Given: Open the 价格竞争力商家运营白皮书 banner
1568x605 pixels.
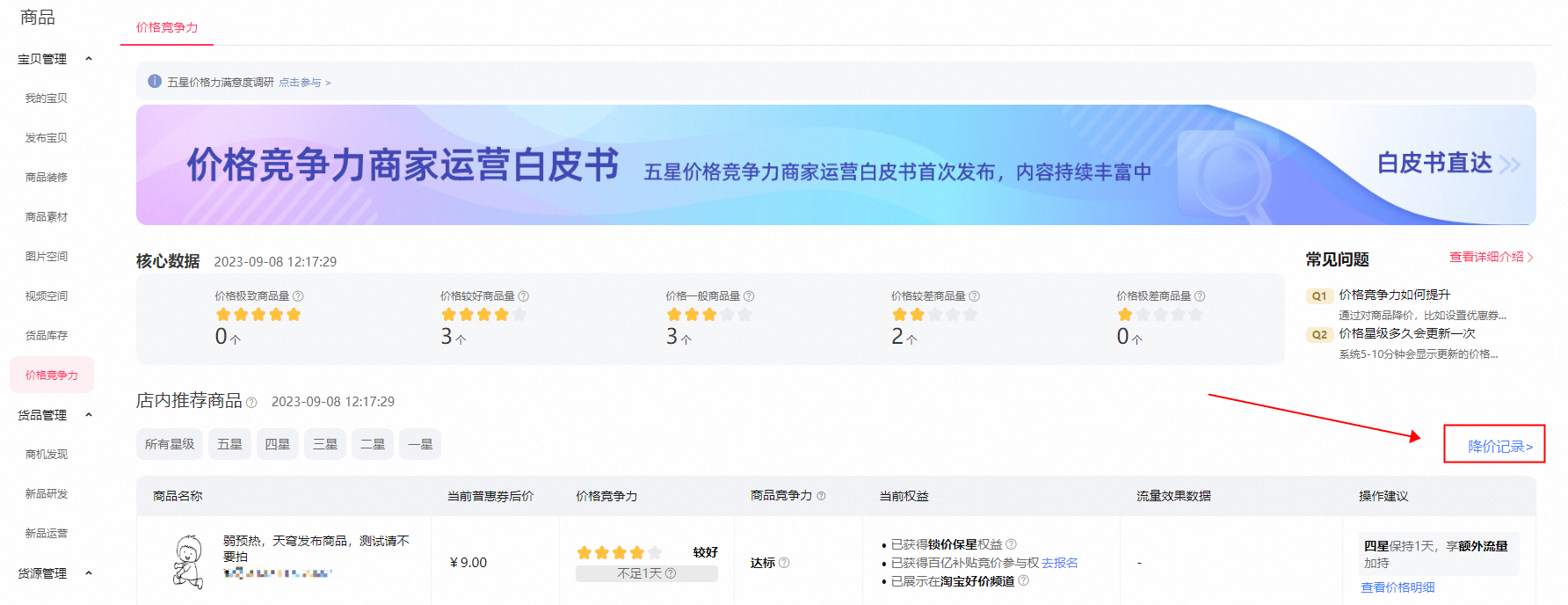Looking at the screenshot, I should [x=836, y=165].
